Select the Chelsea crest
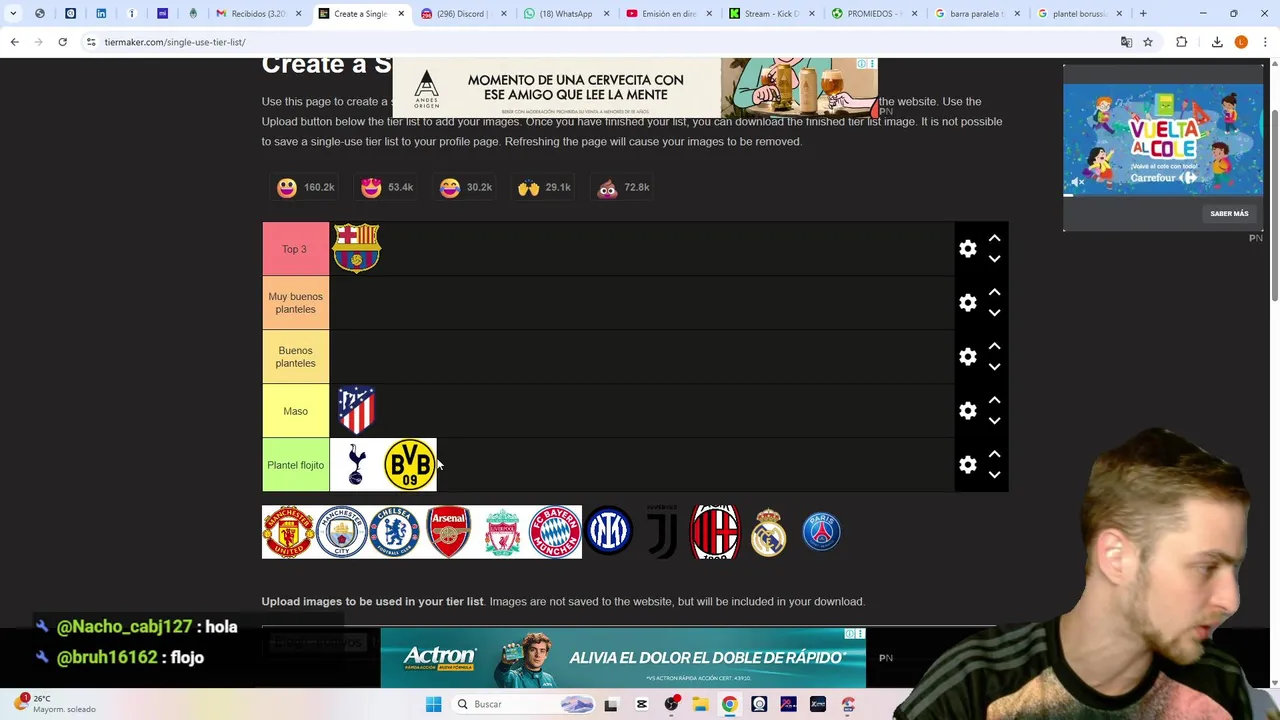1280x720 pixels. click(x=394, y=532)
